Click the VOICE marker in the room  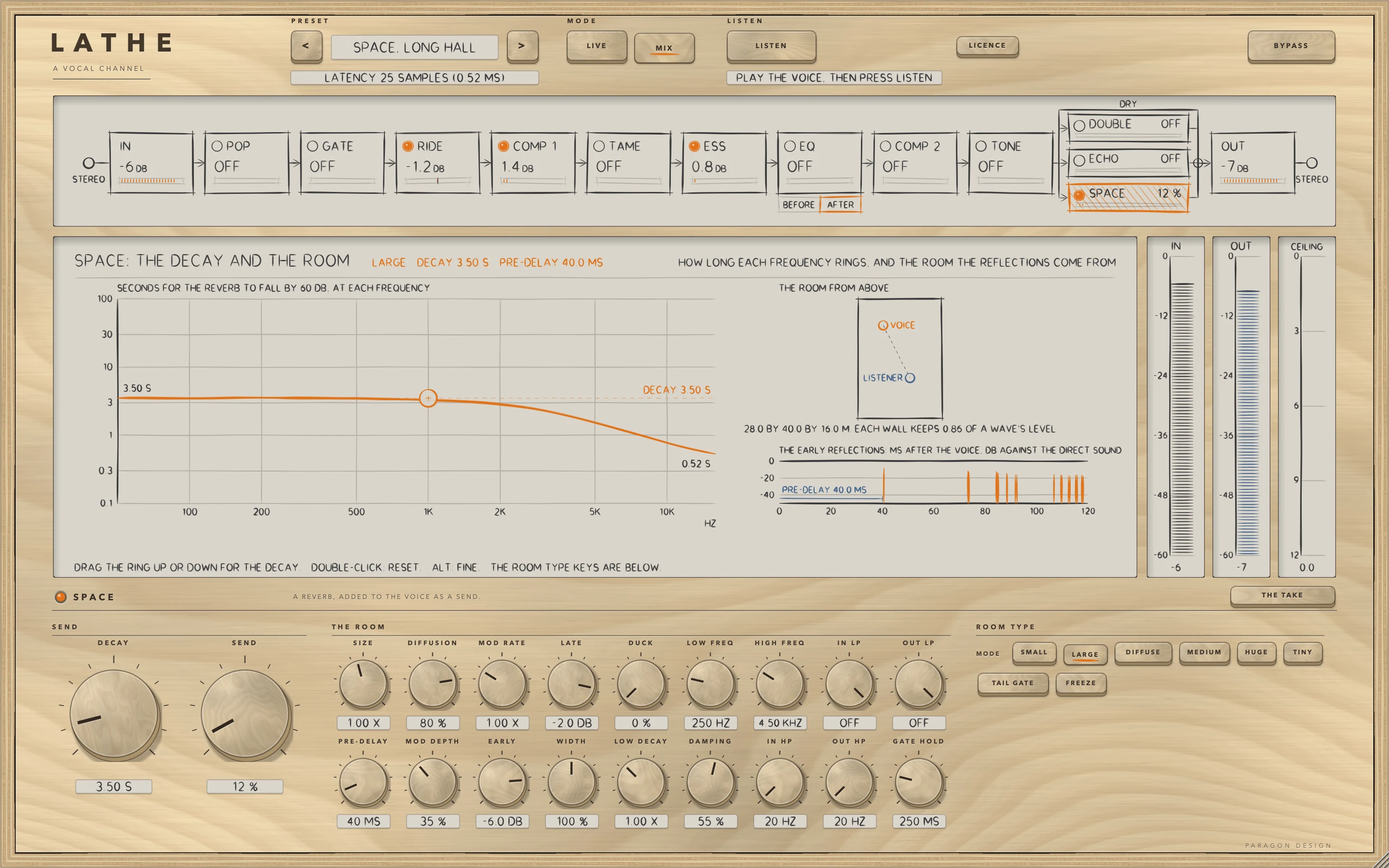(883, 325)
